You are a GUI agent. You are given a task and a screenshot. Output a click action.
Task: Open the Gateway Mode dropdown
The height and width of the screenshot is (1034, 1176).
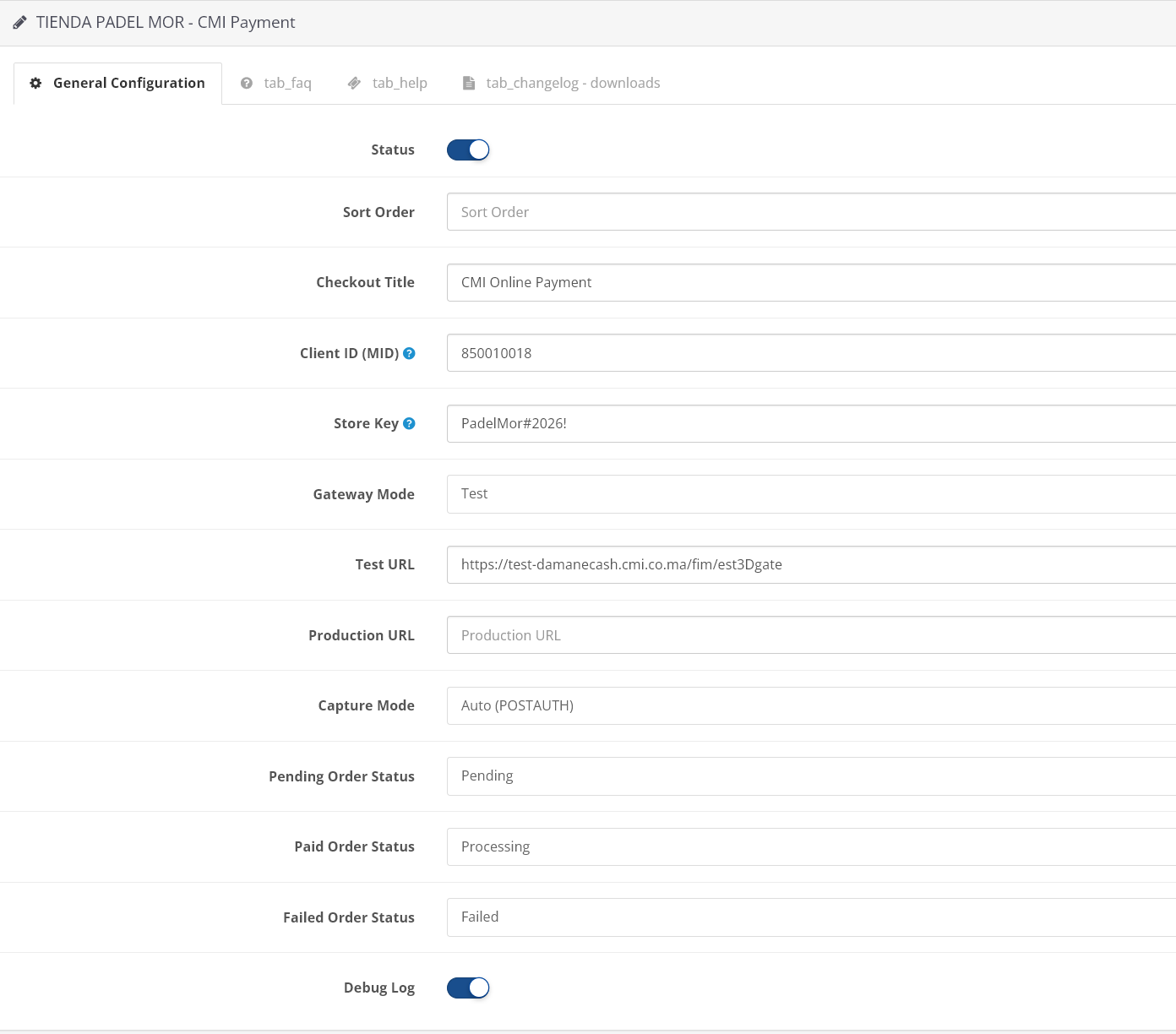tap(811, 494)
